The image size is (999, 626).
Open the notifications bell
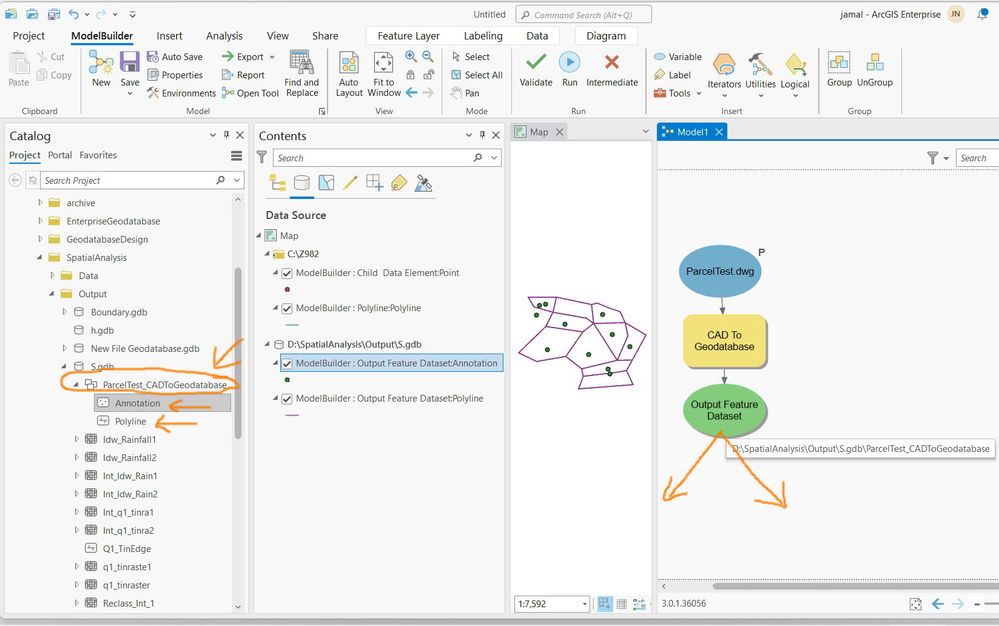coord(982,14)
